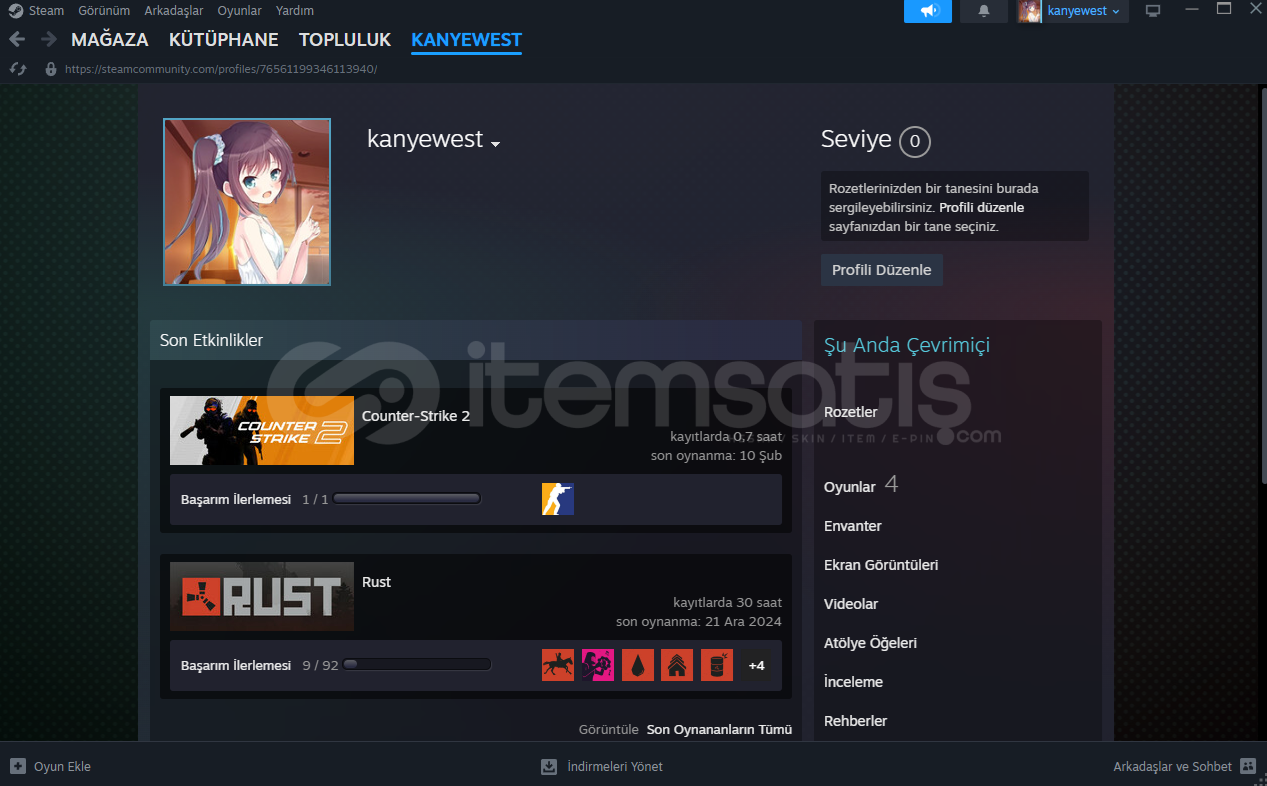Screen dimensions: 1267x786
Task: Open the Rust banner image
Action: (x=262, y=596)
